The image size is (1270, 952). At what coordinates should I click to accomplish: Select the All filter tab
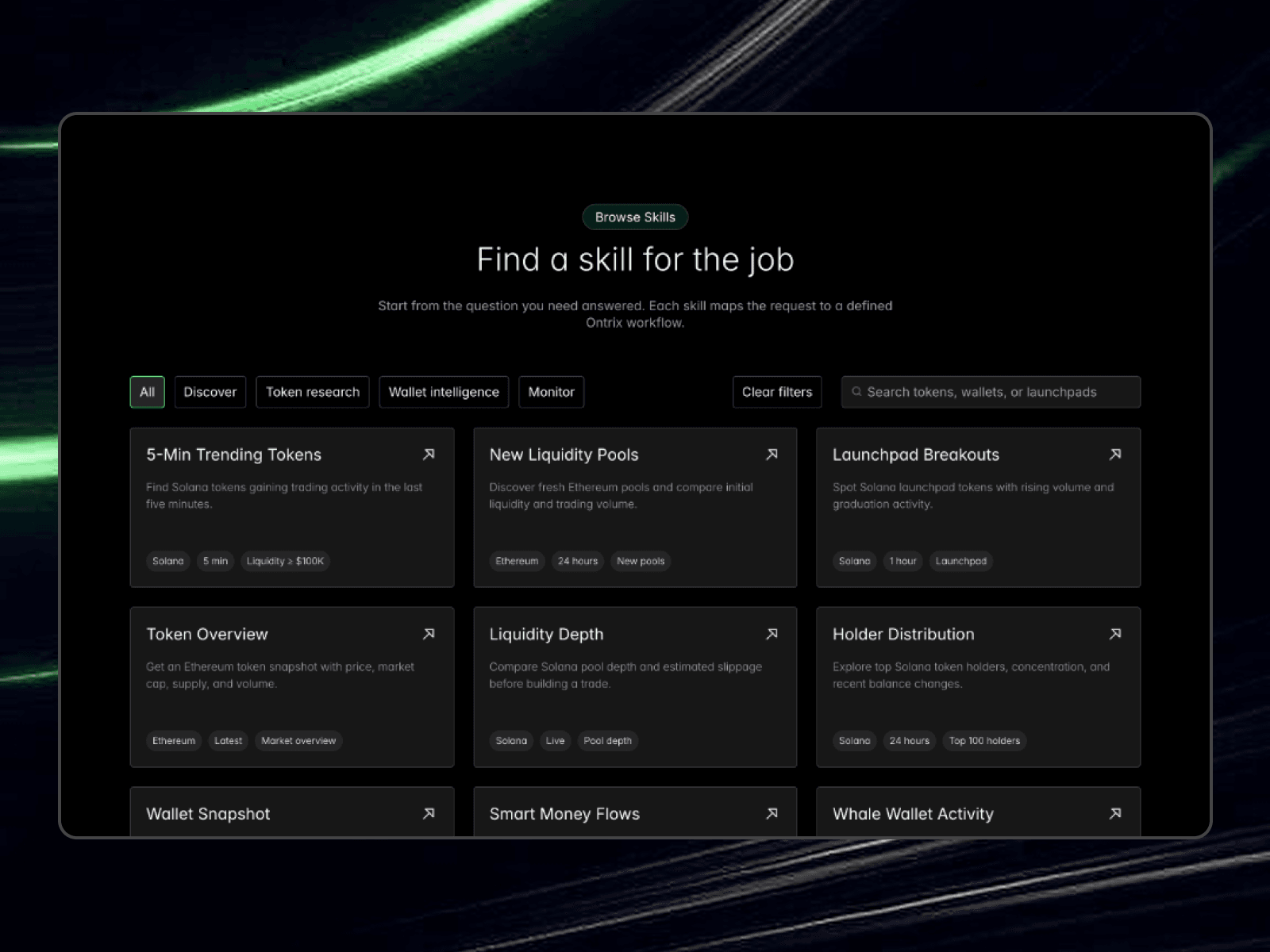(x=148, y=392)
